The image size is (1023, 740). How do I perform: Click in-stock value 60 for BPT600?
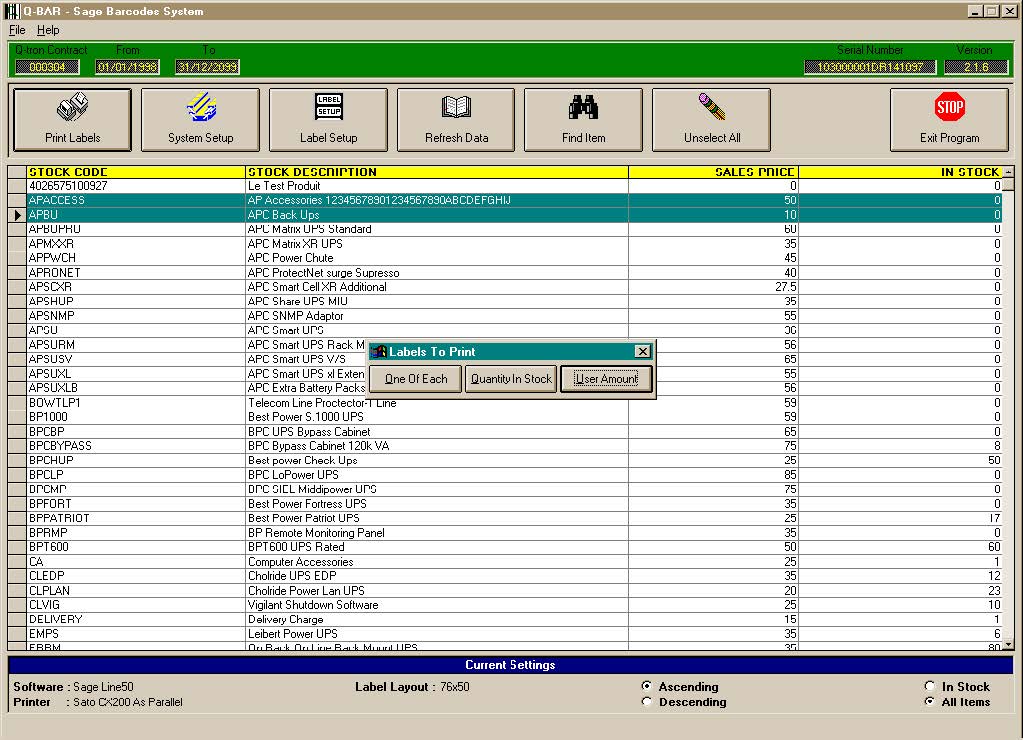click(994, 547)
